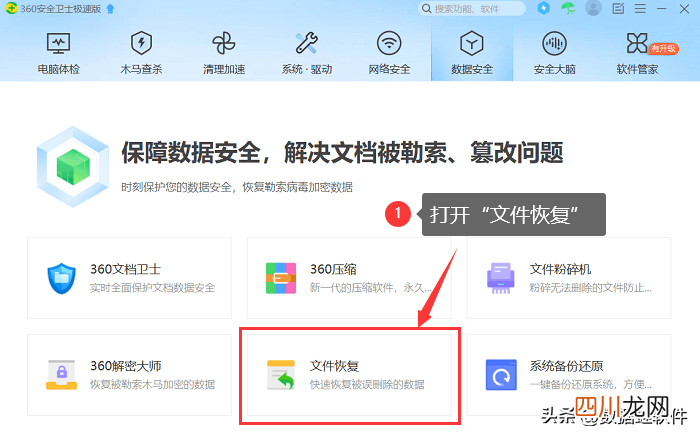
Task: Open the 电脑体检 monitor icon
Action: click(x=58, y=44)
